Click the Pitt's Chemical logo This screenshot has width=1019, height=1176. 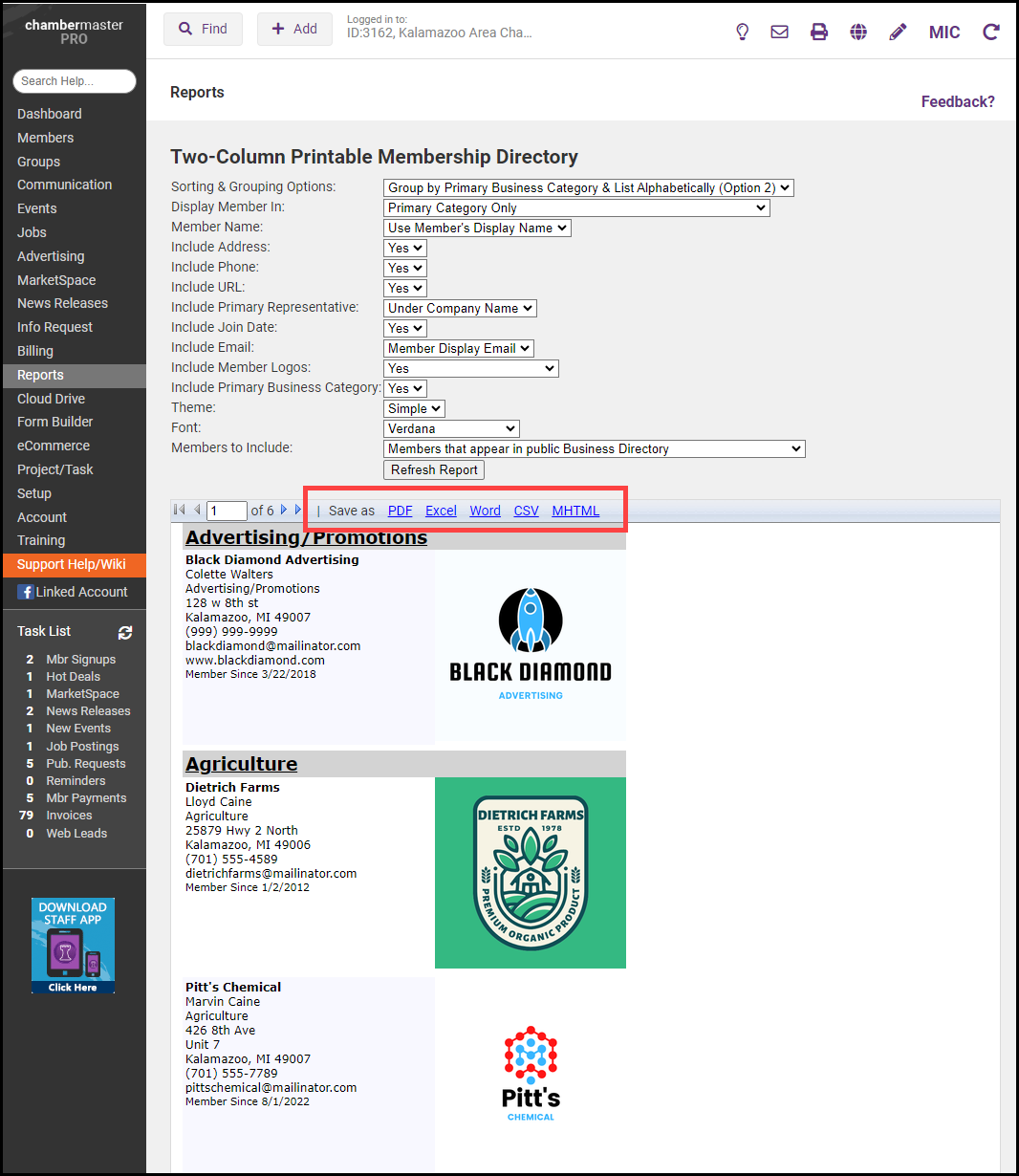coord(531,1073)
